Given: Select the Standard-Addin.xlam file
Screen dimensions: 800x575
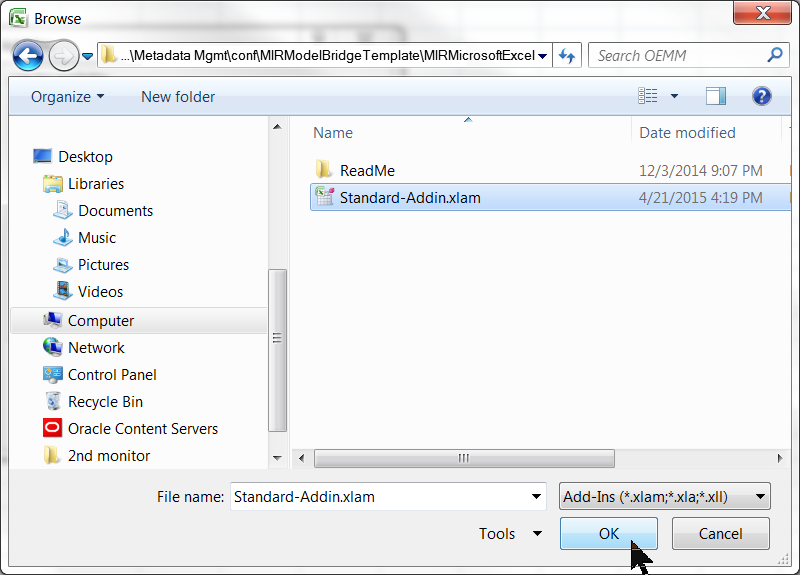Looking at the screenshot, I should [x=410, y=198].
